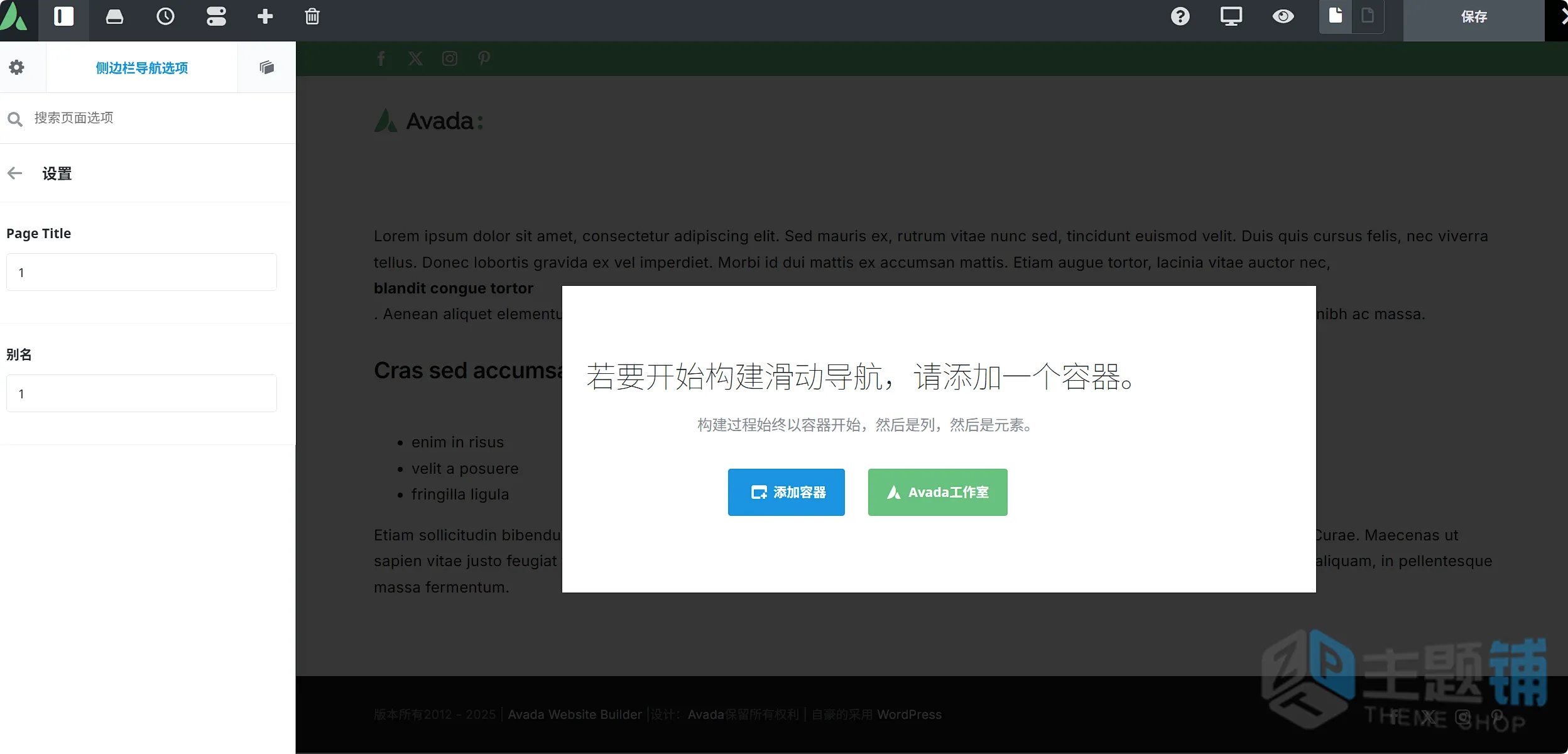Screen dimensions: 1568x754
Task: Click the Avada site logo
Action: coord(428,121)
